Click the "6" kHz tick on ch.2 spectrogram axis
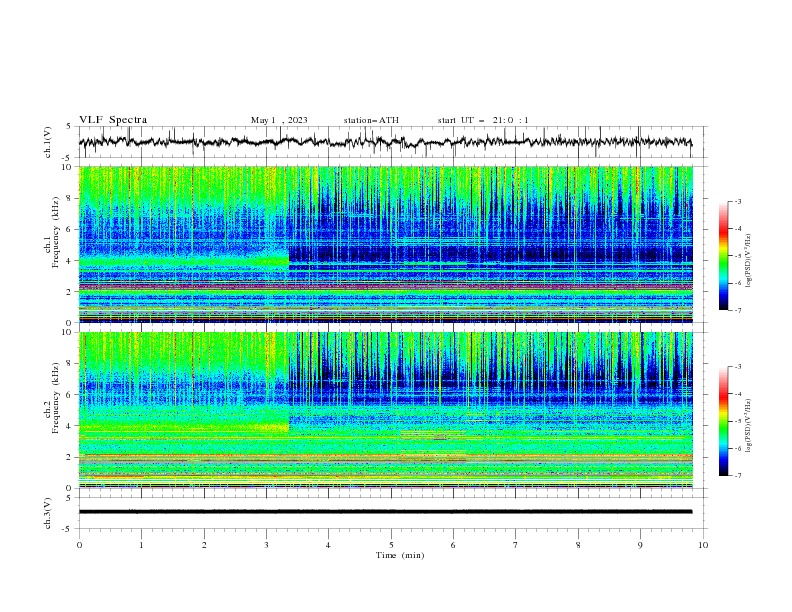The height and width of the screenshot is (612, 792). pyautogui.click(x=71, y=395)
